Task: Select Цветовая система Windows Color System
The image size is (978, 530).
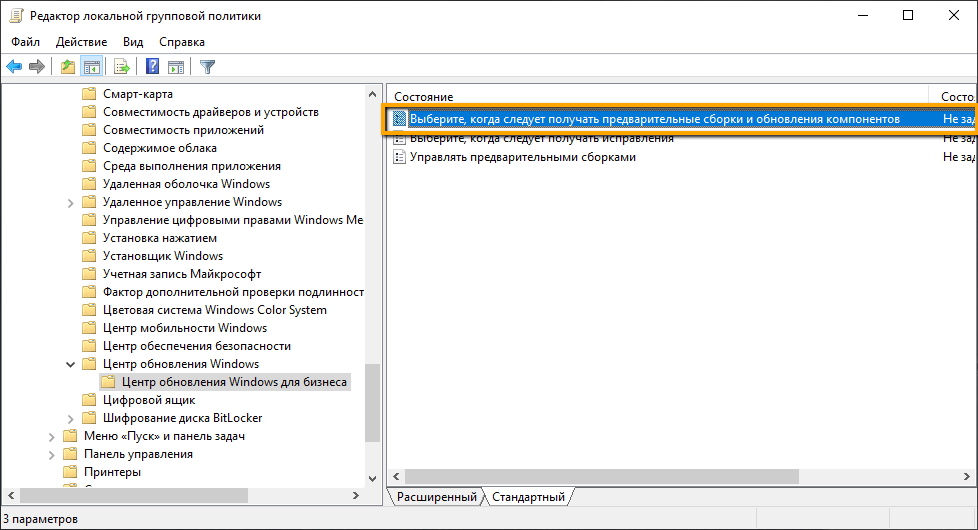Action: pyautogui.click(x=215, y=310)
